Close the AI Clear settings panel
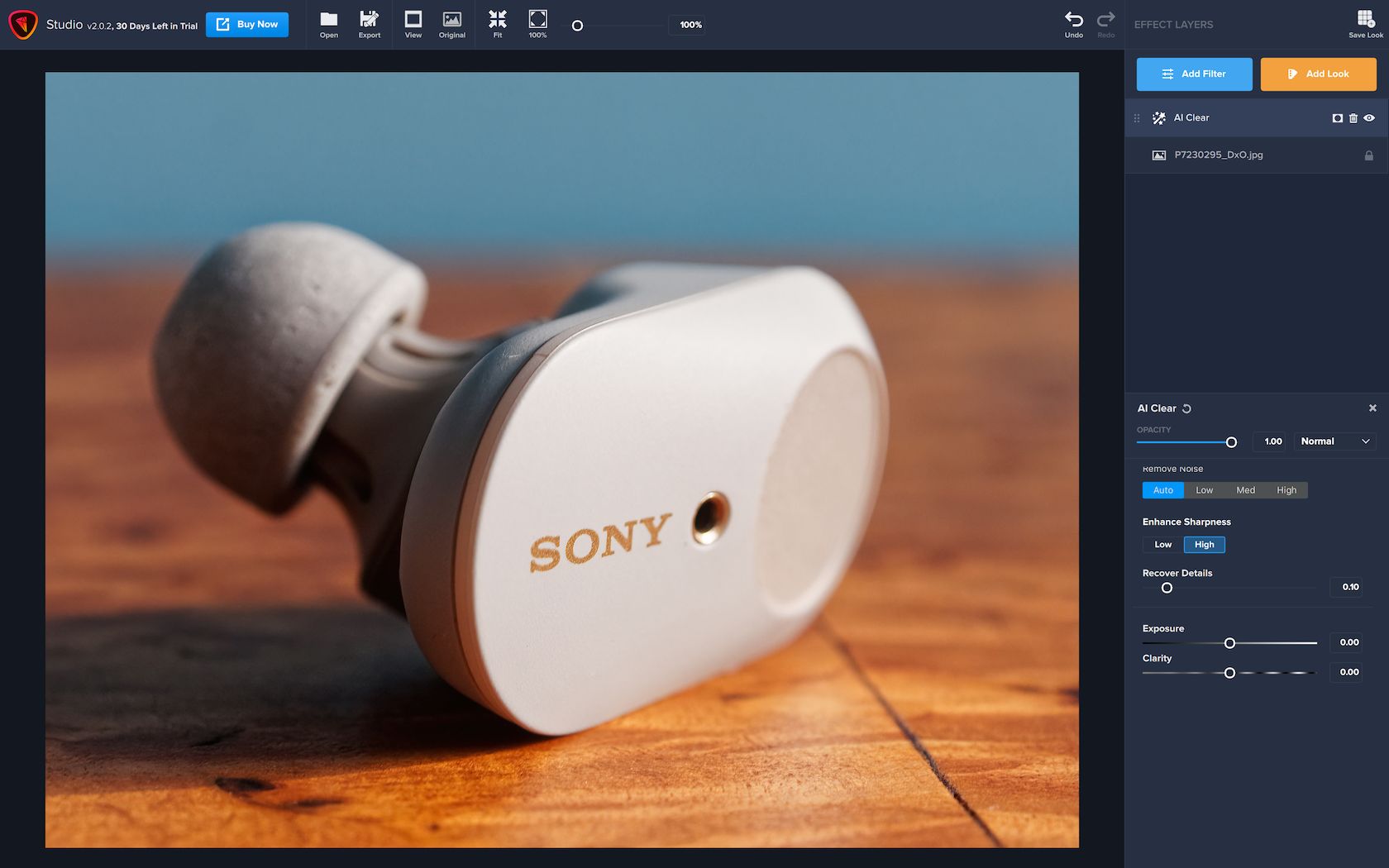 (x=1372, y=408)
